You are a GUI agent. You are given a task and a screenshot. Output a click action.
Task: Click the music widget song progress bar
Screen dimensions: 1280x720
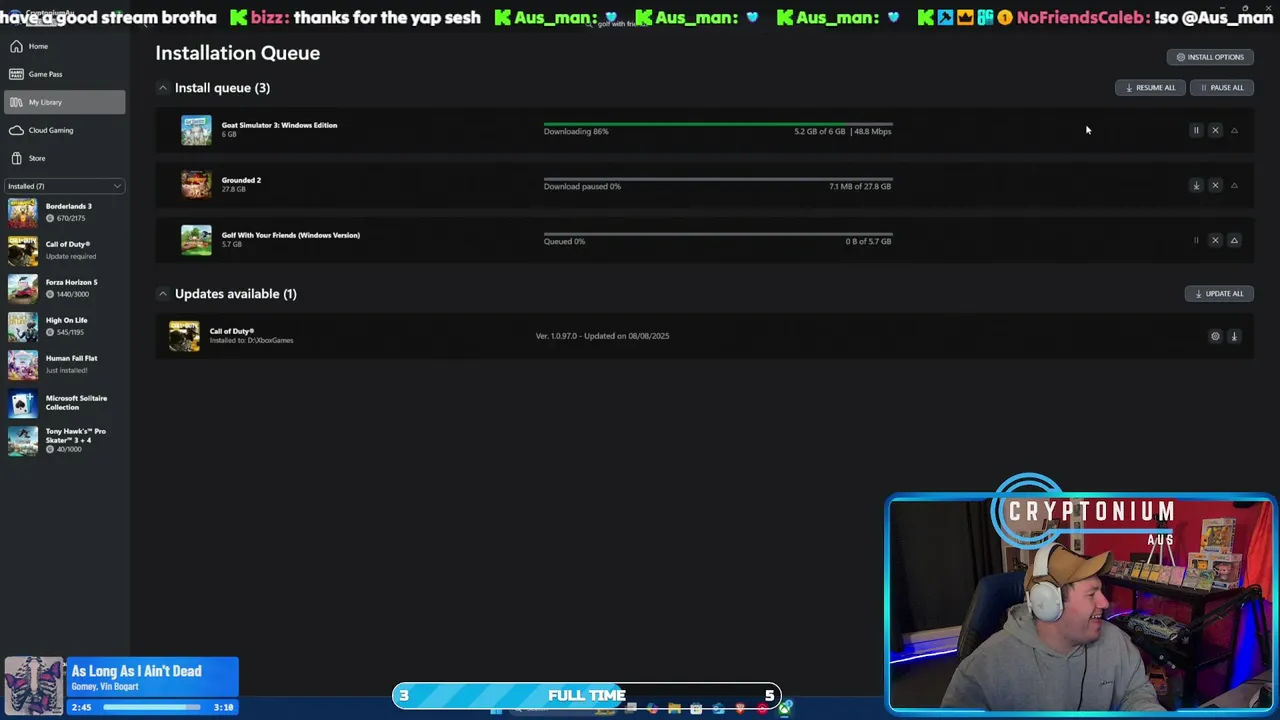(151, 707)
